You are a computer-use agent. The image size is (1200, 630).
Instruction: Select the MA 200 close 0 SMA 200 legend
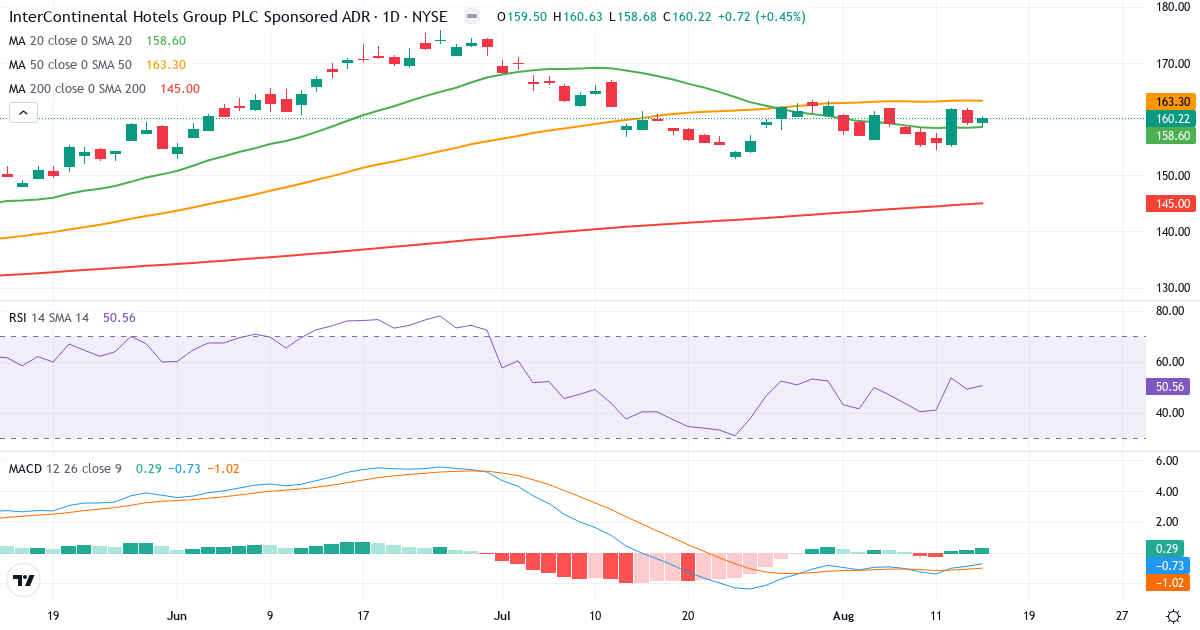[x=77, y=89]
